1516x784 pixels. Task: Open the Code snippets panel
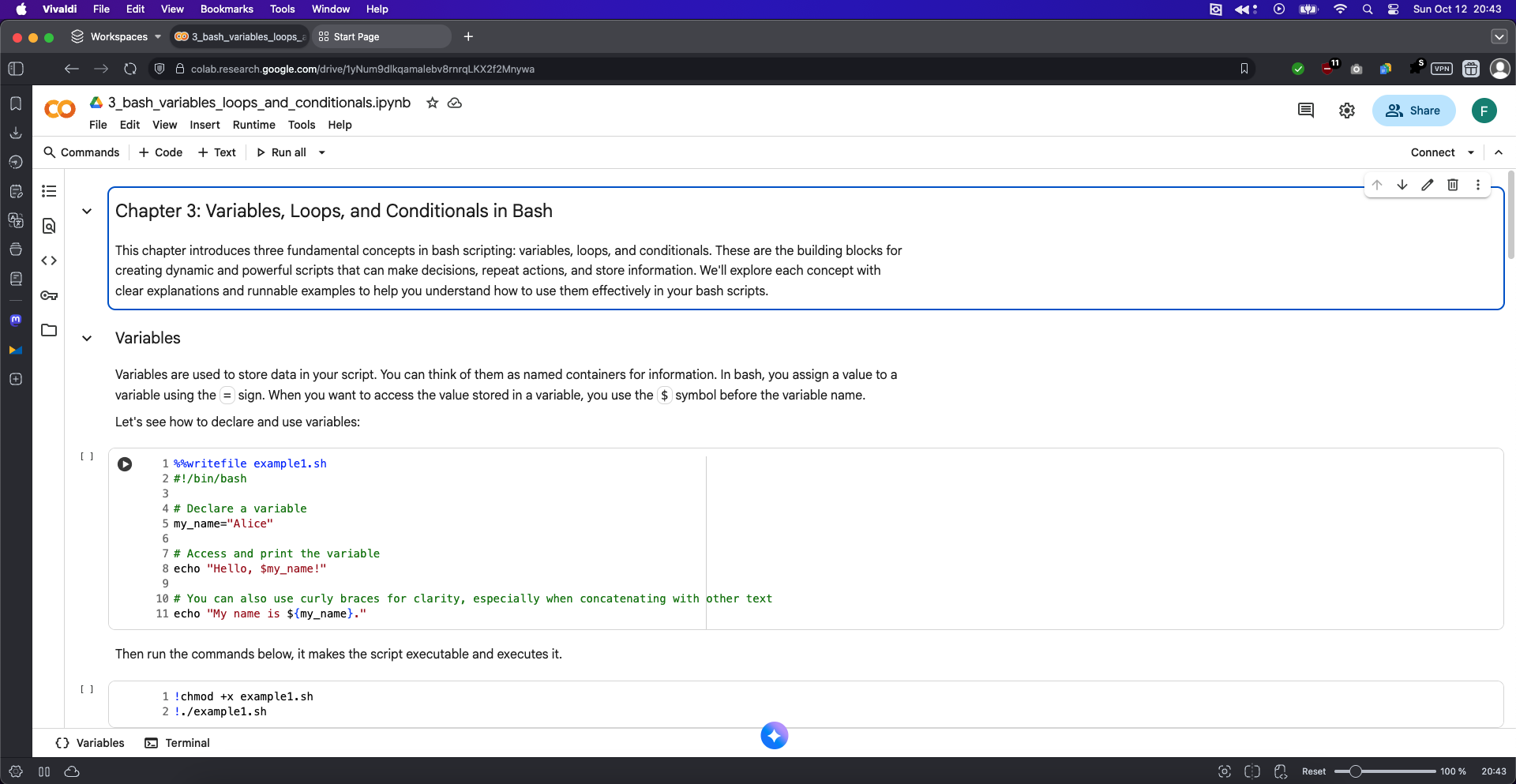click(x=49, y=261)
